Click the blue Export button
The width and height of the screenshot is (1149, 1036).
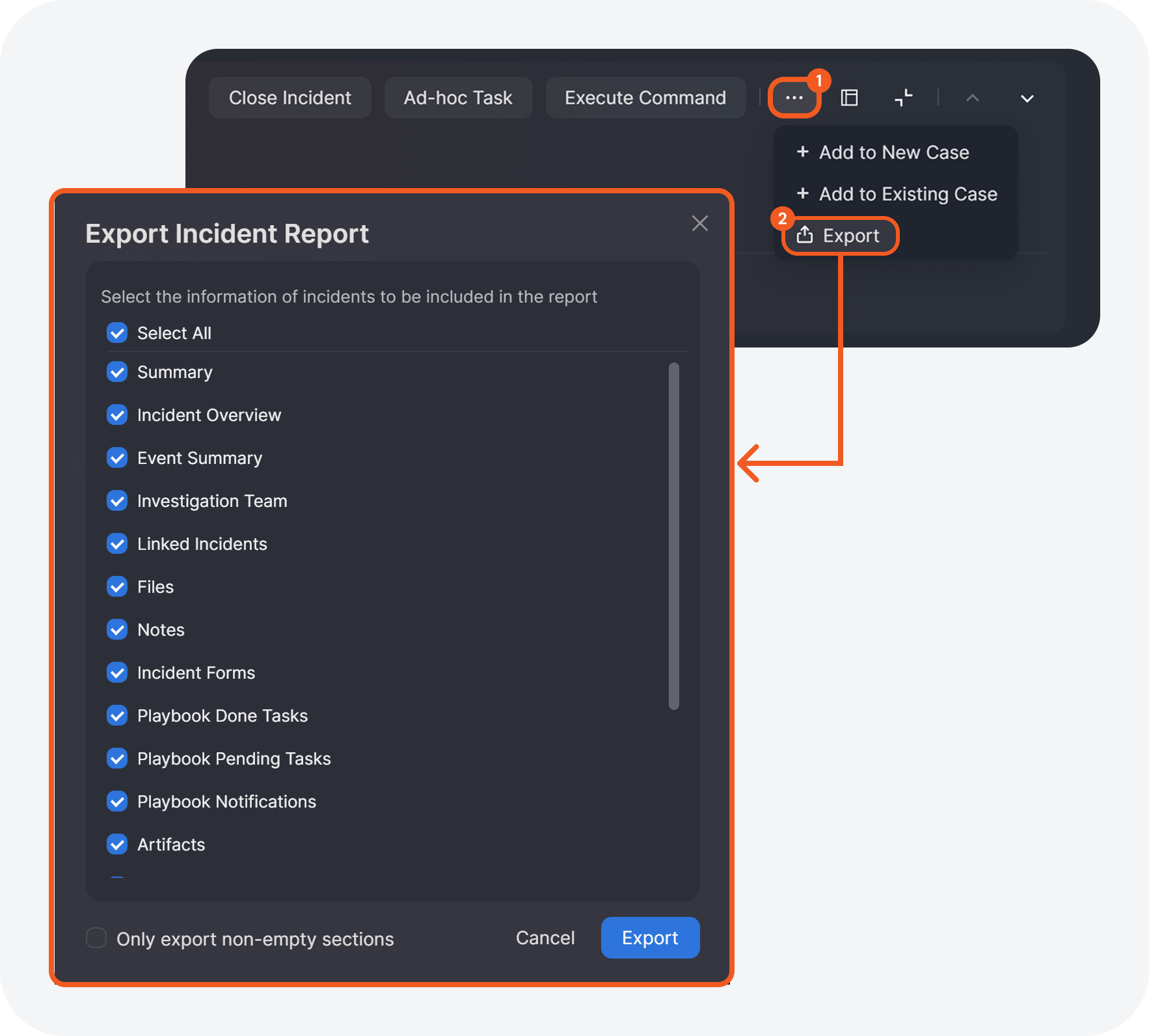649,938
